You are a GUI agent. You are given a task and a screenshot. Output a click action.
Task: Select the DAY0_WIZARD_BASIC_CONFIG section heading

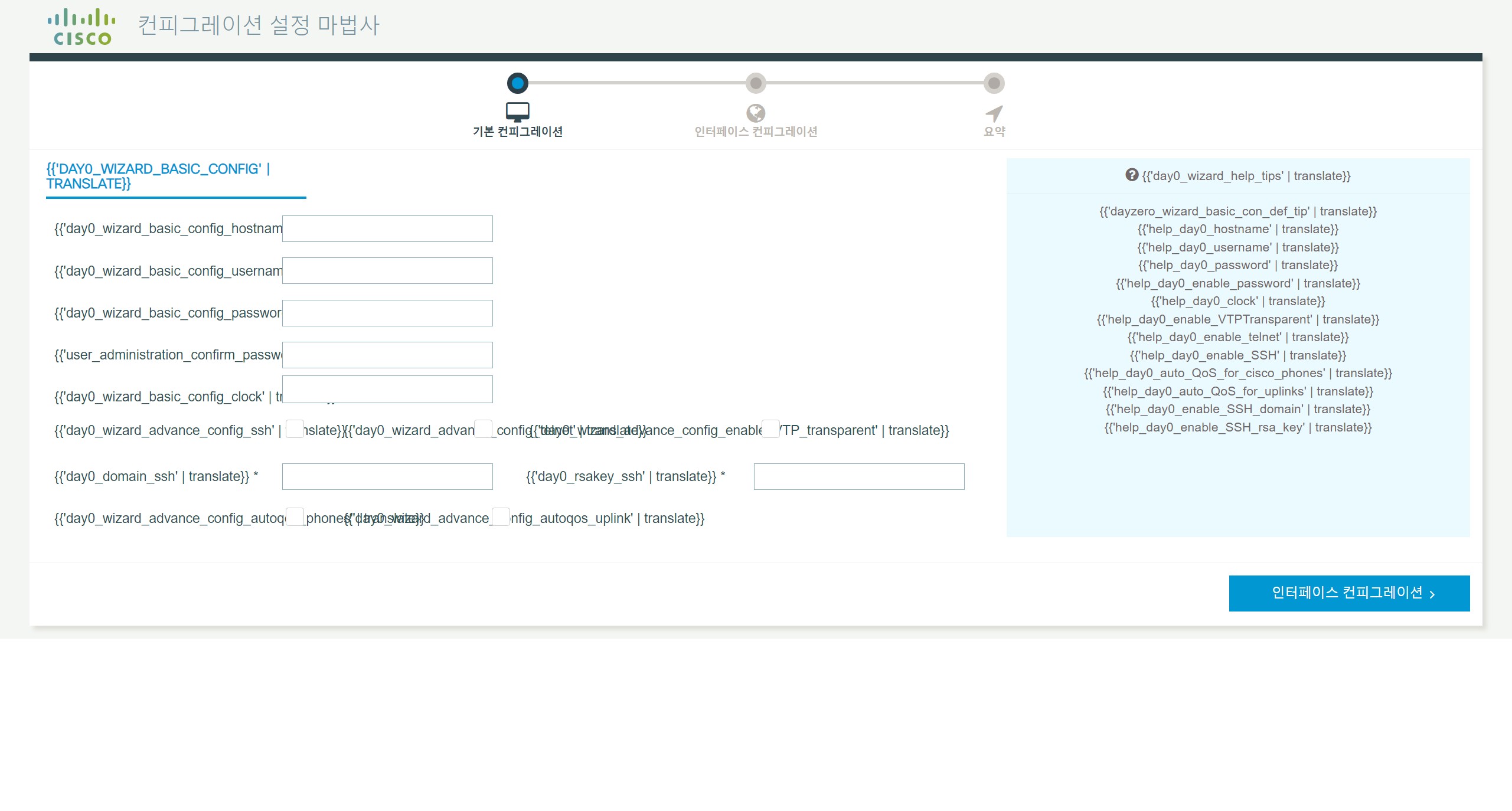[x=158, y=176]
